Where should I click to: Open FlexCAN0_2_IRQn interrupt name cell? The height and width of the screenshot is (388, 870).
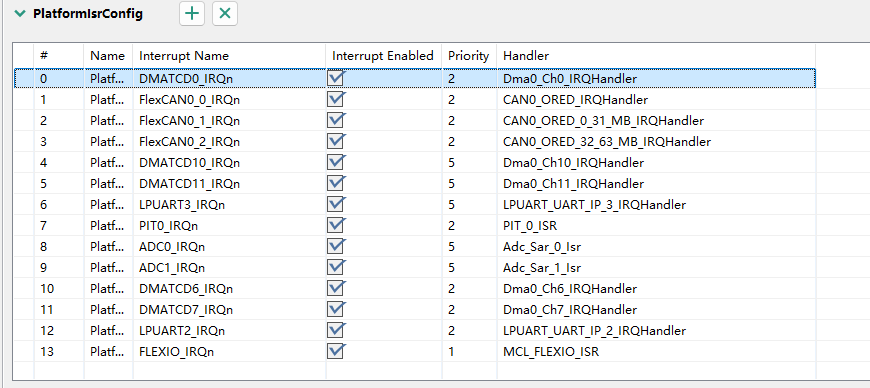pyautogui.click(x=229, y=142)
